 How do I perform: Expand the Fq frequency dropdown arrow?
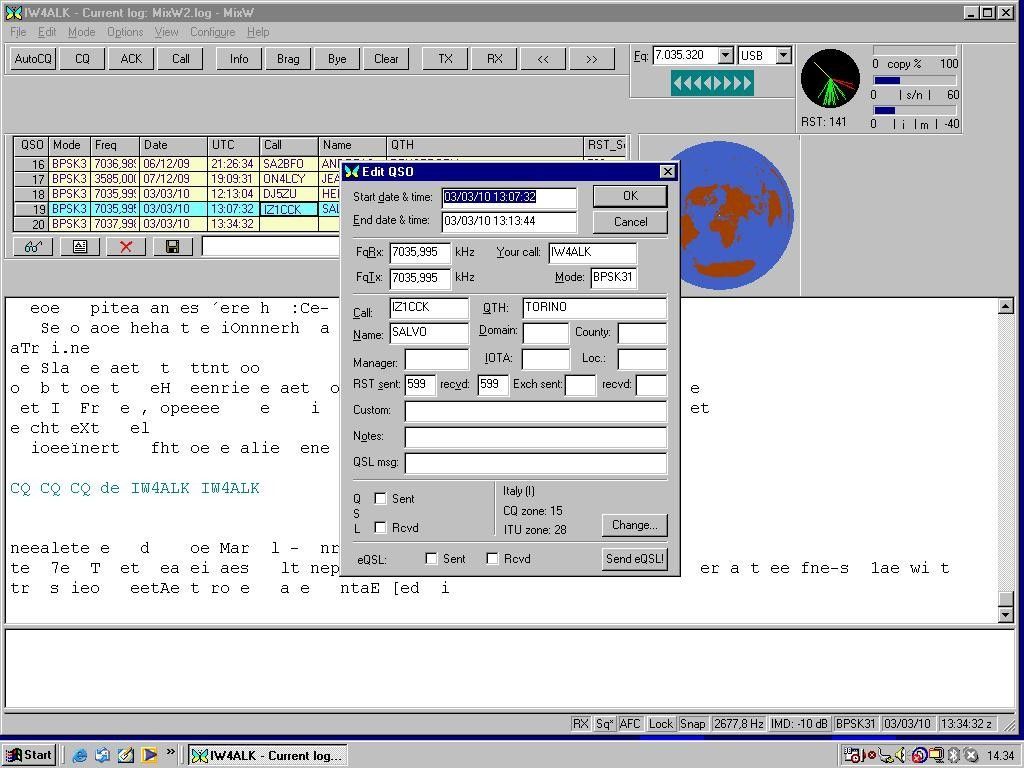[726, 56]
